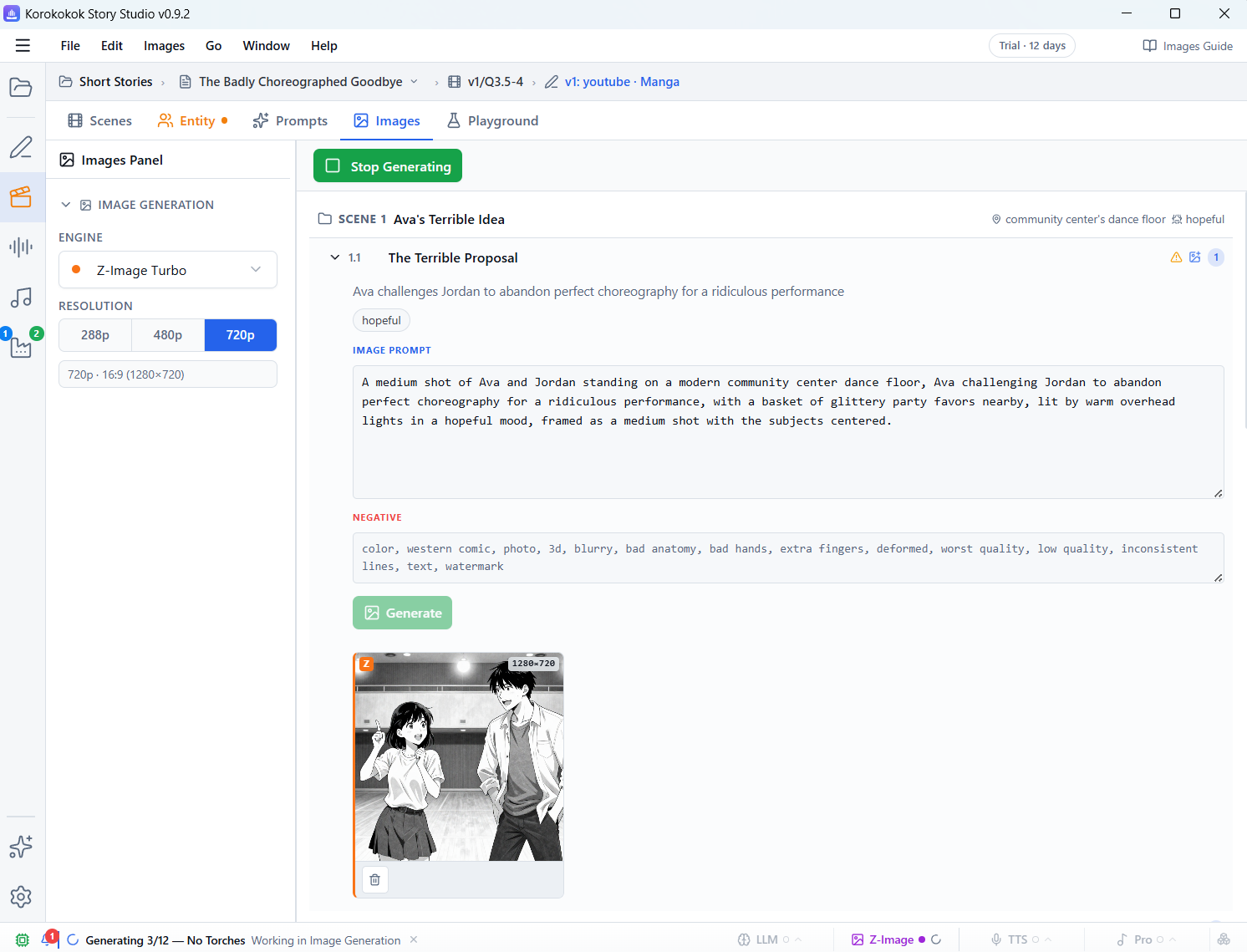Open the notifications bell in status bar
This screenshot has height=952, width=1247.
(48, 939)
